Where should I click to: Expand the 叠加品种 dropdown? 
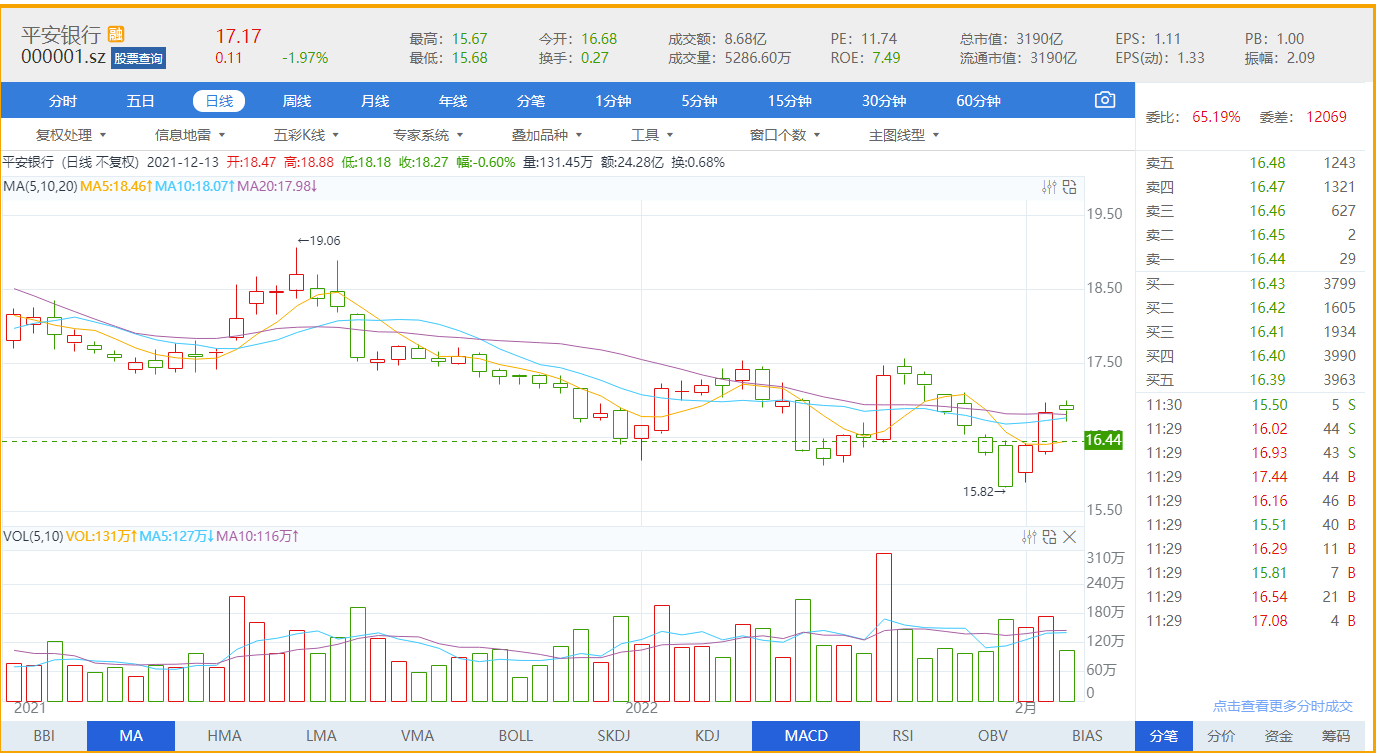[547, 135]
